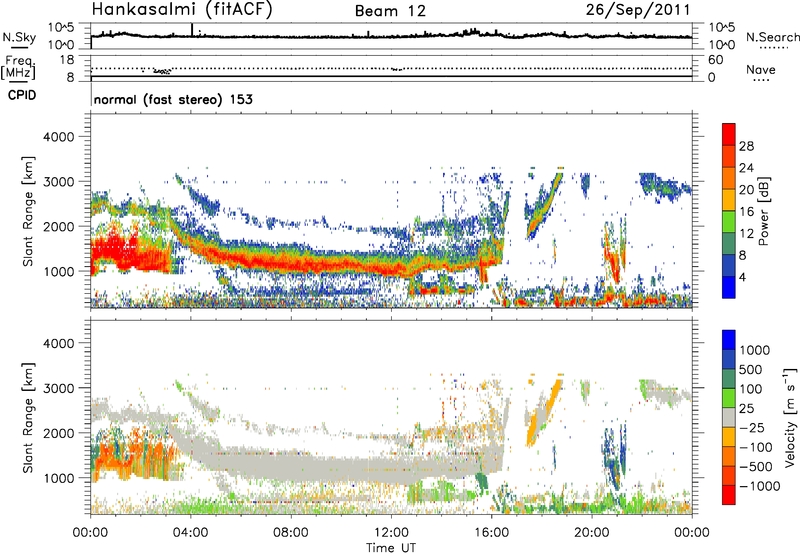Click the '04:00' time axis label
The width and height of the screenshot is (800, 554).
click(190, 533)
